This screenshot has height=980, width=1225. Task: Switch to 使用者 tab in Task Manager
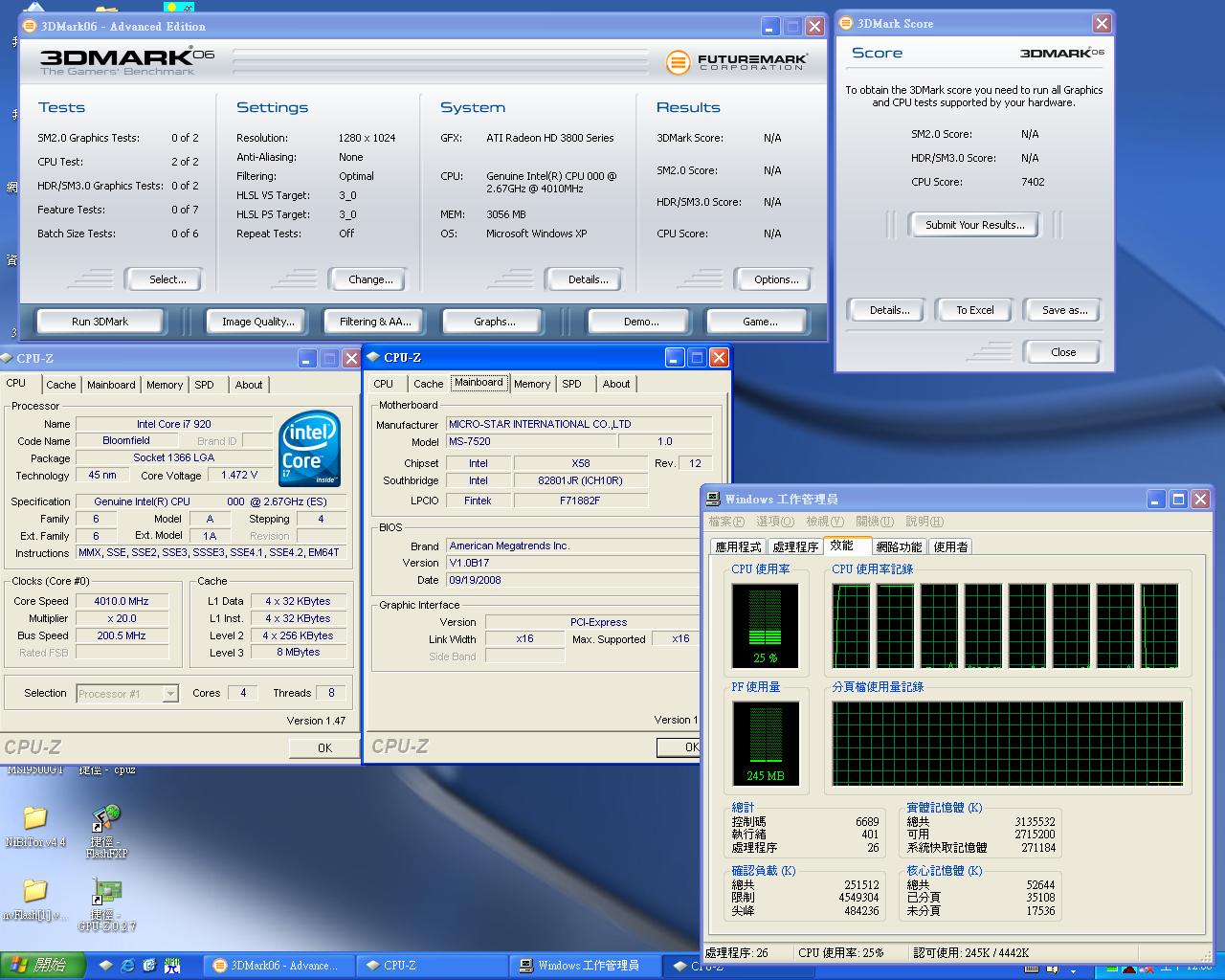[950, 547]
